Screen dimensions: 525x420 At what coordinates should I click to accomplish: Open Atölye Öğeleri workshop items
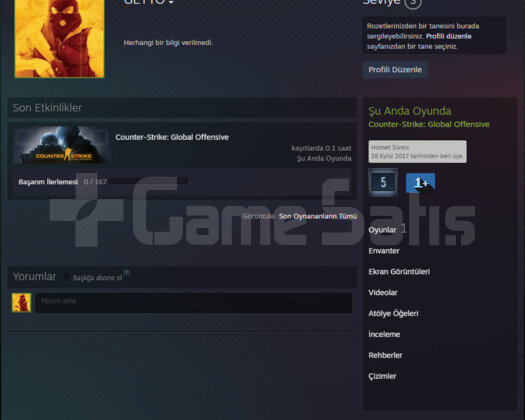(x=393, y=313)
